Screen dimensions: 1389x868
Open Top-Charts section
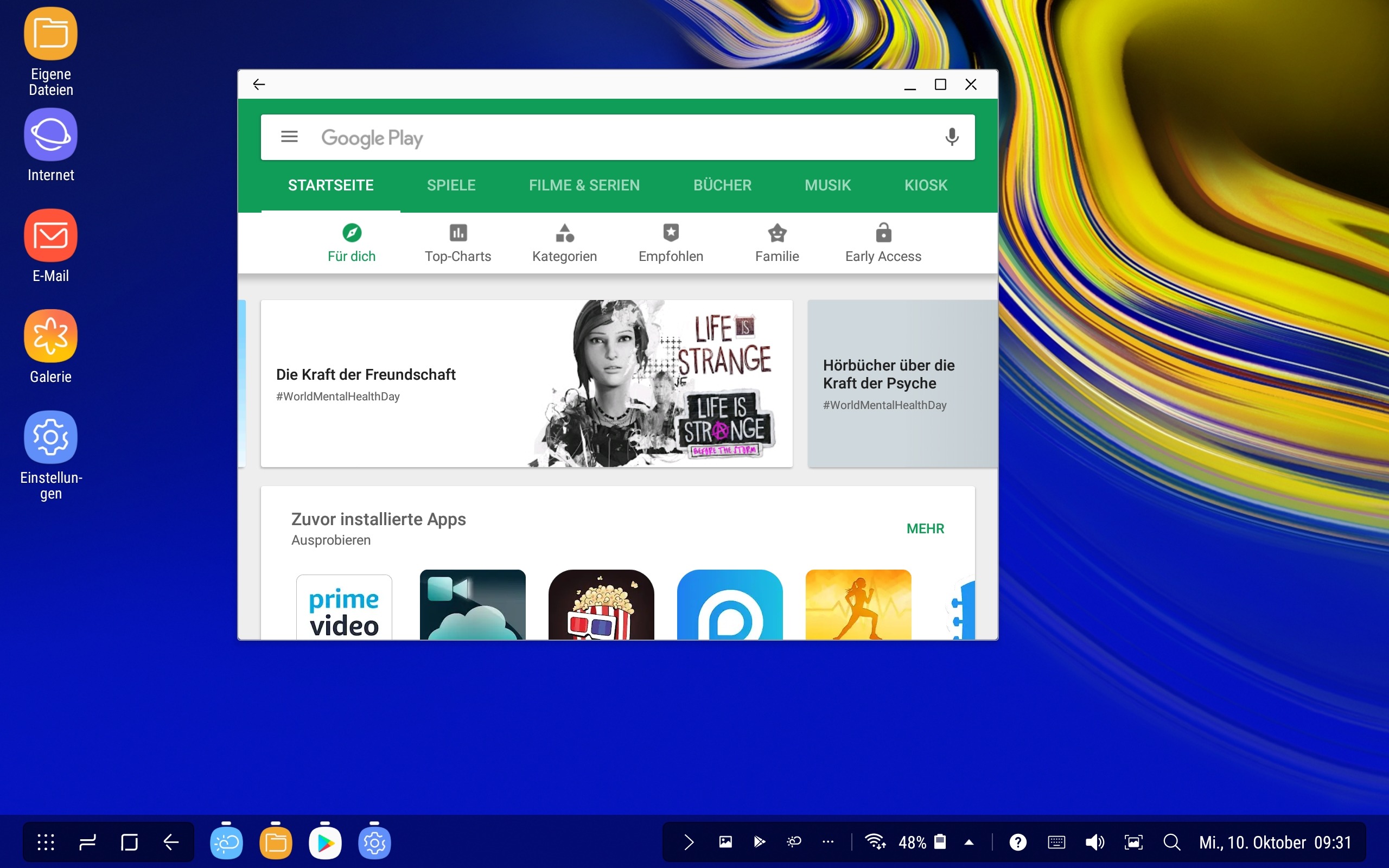click(457, 243)
